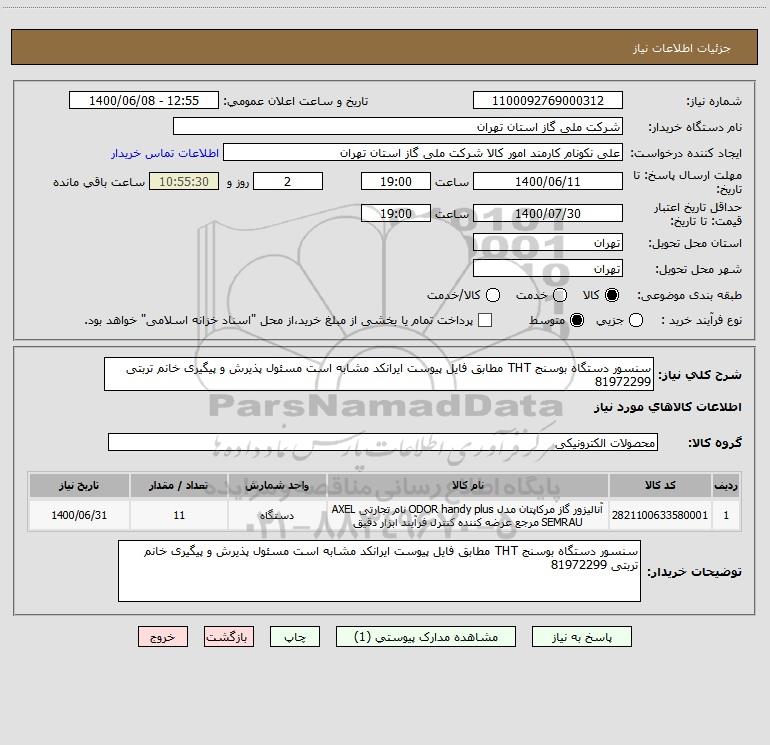Click the استان محل تحویل field
The height and width of the screenshot is (745, 770).
coord(548,242)
